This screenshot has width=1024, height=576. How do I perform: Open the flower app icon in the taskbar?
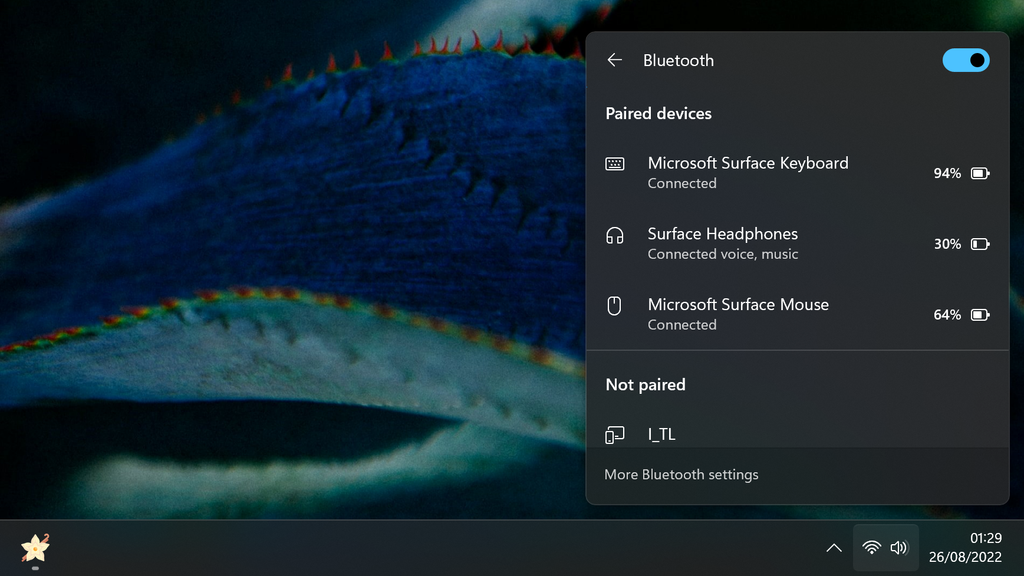pyautogui.click(x=33, y=549)
